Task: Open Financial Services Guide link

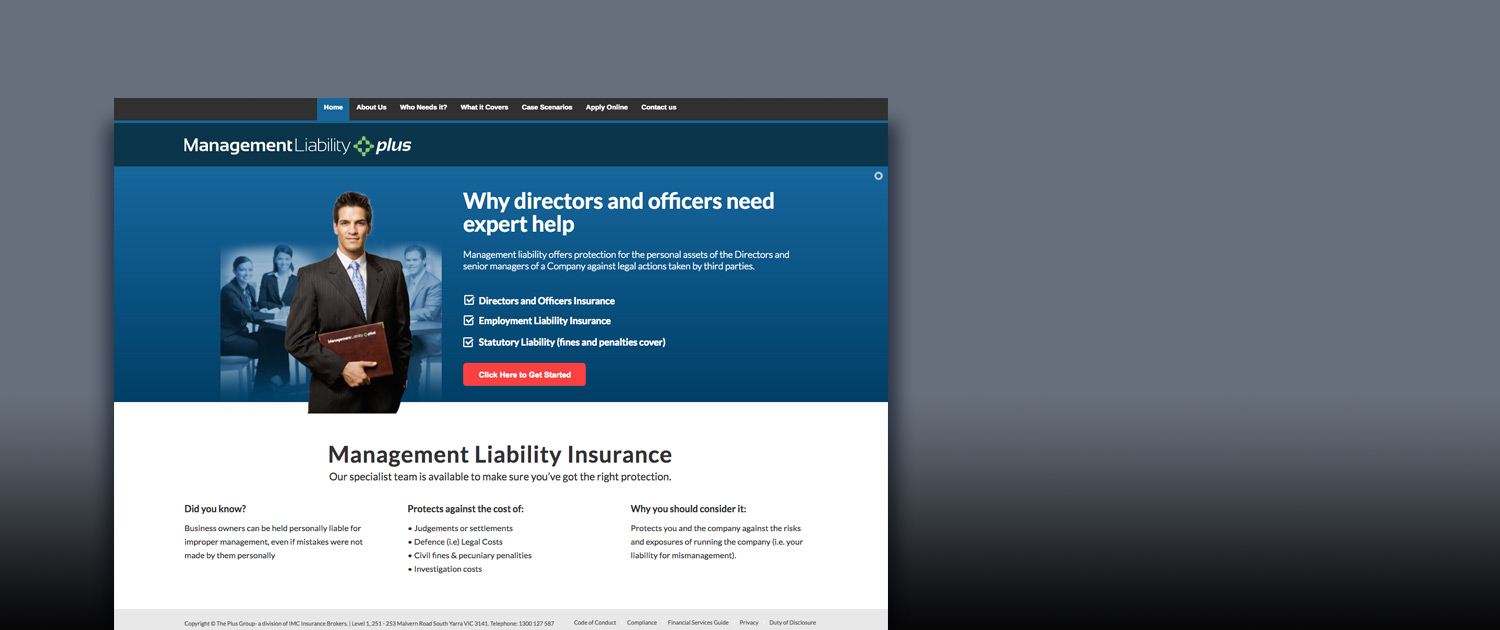Action: [698, 623]
